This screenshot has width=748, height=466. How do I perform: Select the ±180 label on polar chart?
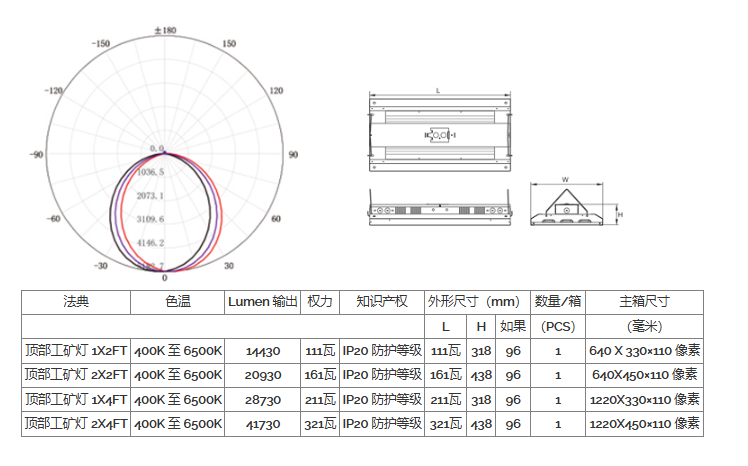(x=165, y=31)
